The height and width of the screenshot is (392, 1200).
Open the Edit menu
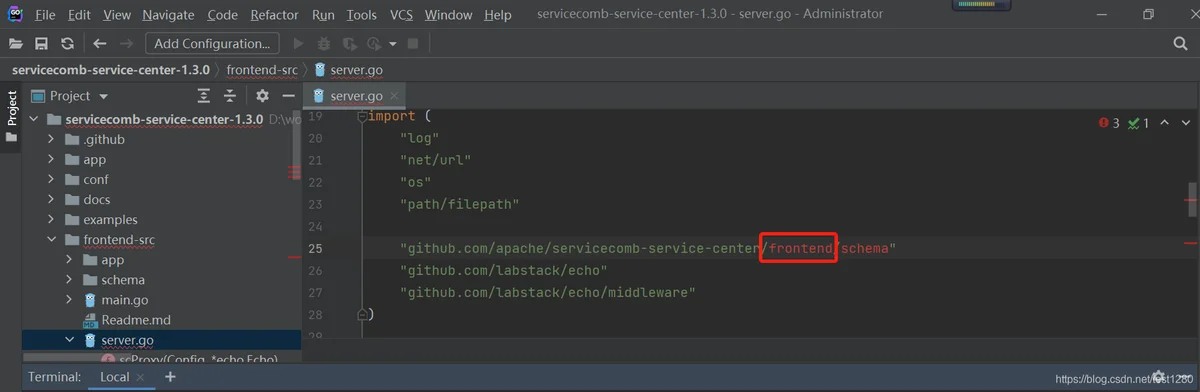[x=79, y=15]
